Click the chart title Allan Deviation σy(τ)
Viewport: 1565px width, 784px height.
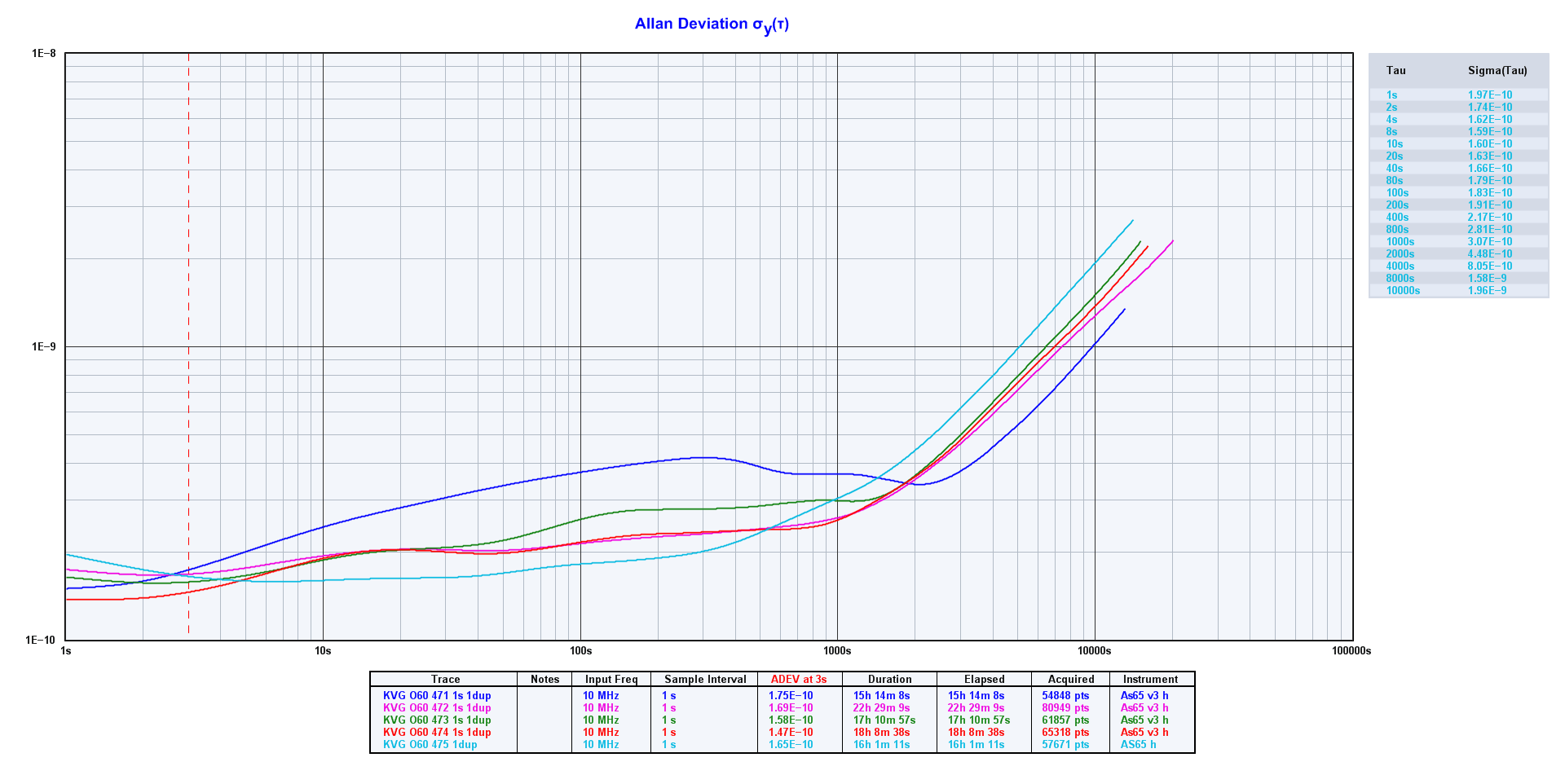[x=712, y=24]
